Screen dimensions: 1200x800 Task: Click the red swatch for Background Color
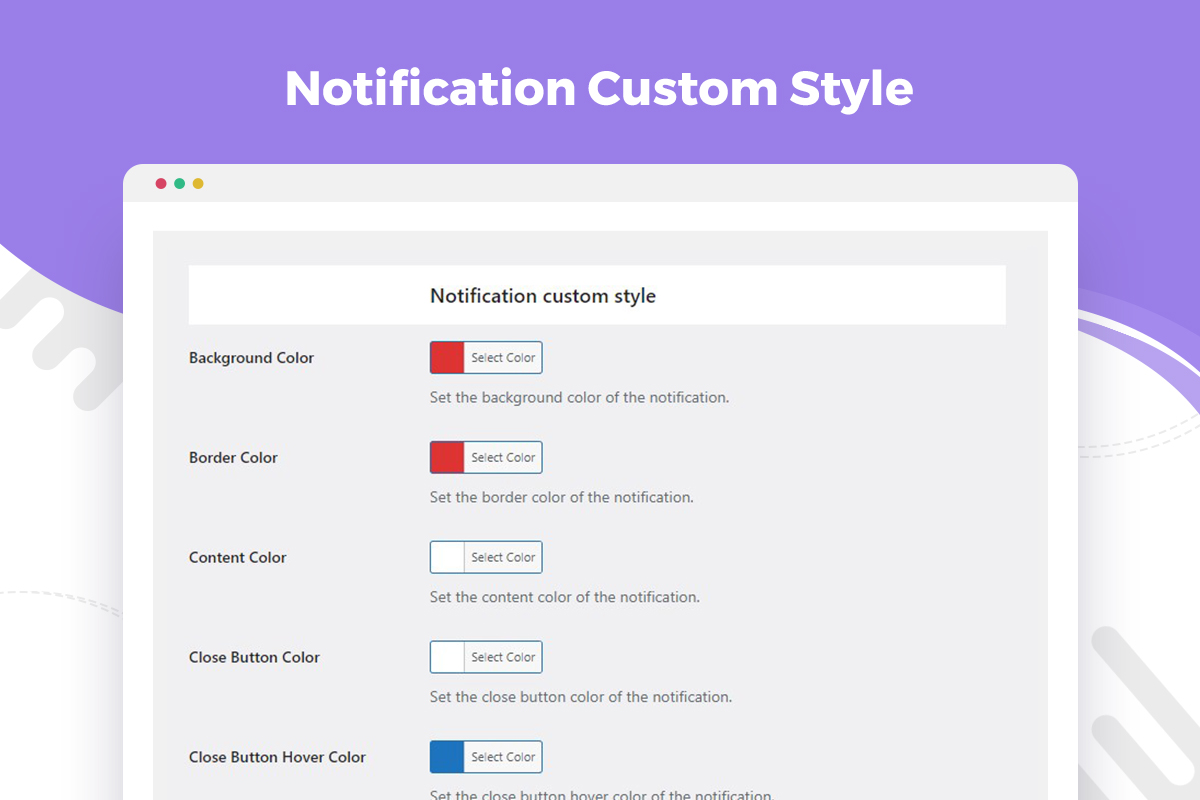pos(447,358)
